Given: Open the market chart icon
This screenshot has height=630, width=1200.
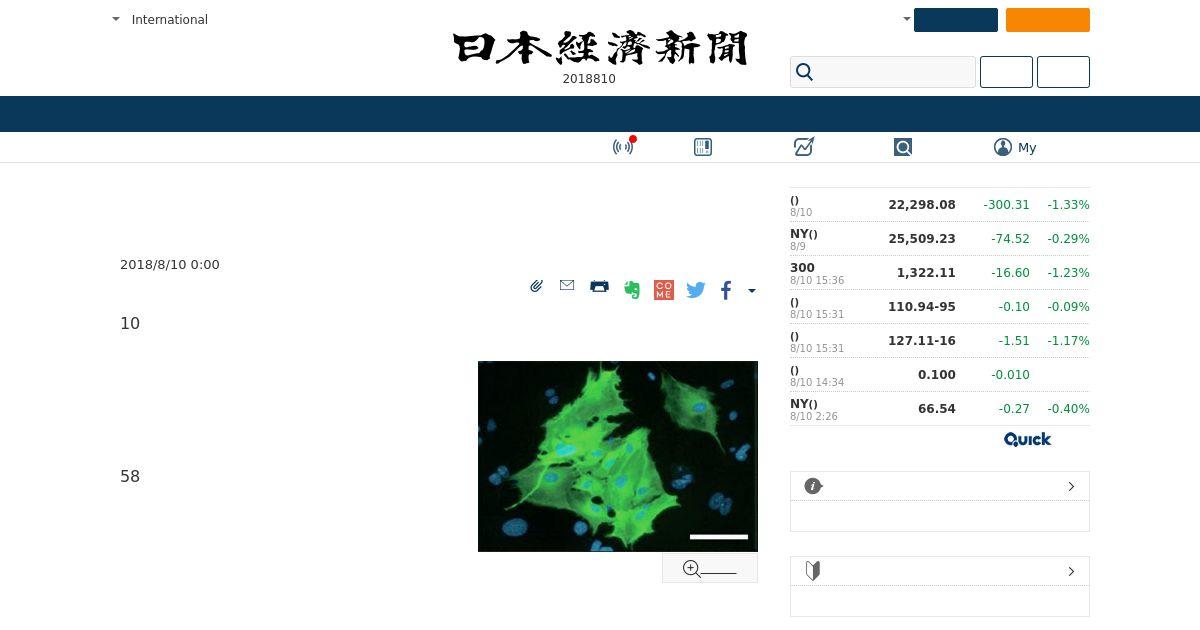Looking at the screenshot, I should pos(804,147).
